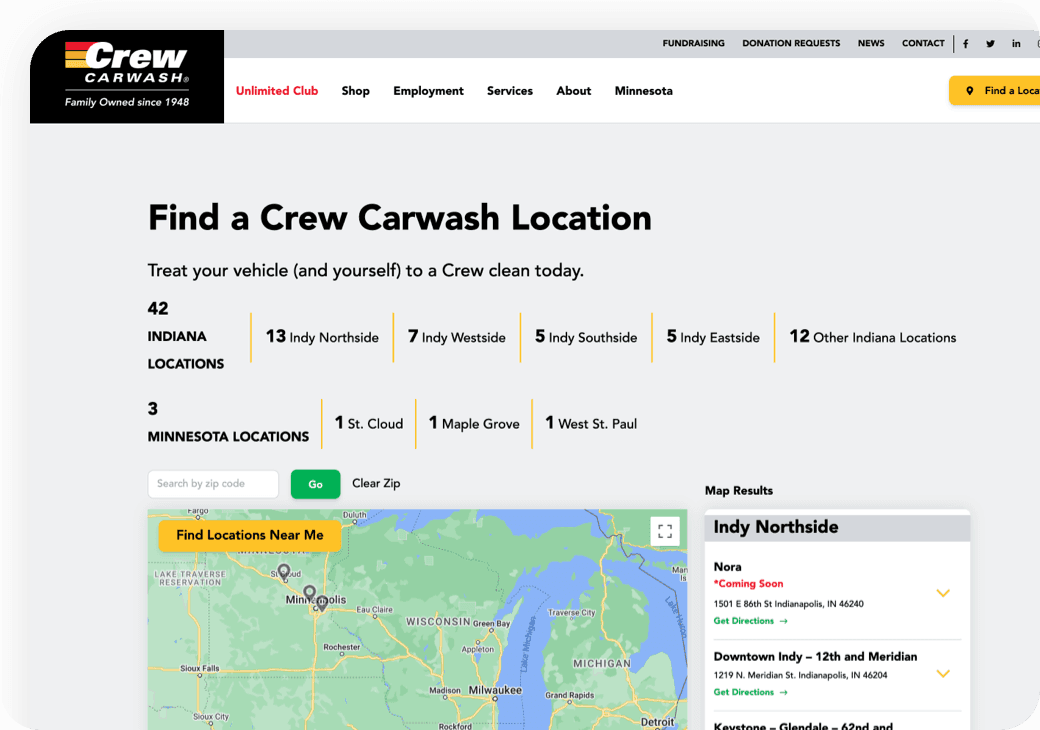The height and width of the screenshot is (730, 1040).
Task: Expand Downtown Indy location details chevron
Action: 943,674
